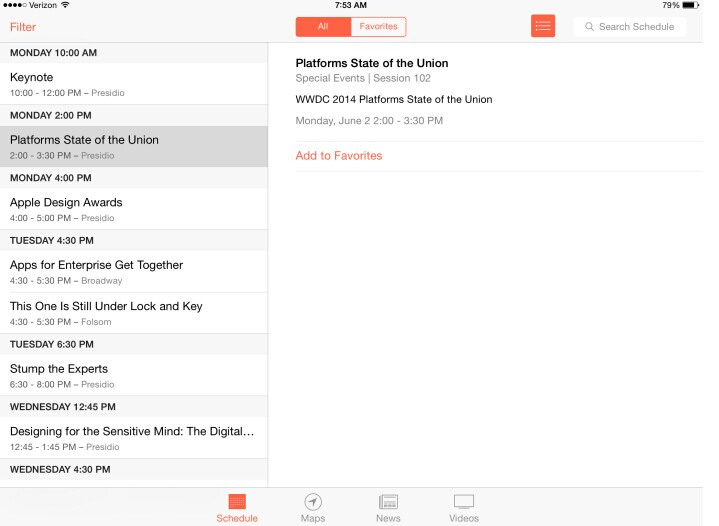Open the Schedule tab icon
719x526 pixels.
[237, 502]
